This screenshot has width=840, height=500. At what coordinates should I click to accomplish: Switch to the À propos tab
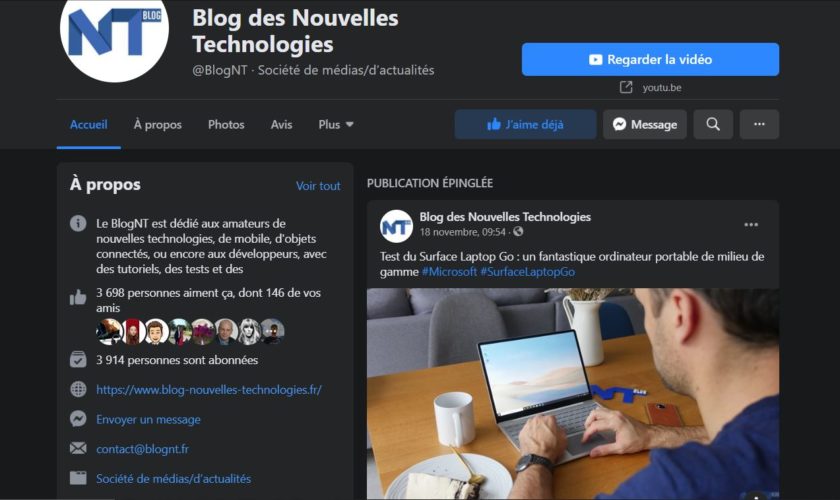tap(158, 124)
